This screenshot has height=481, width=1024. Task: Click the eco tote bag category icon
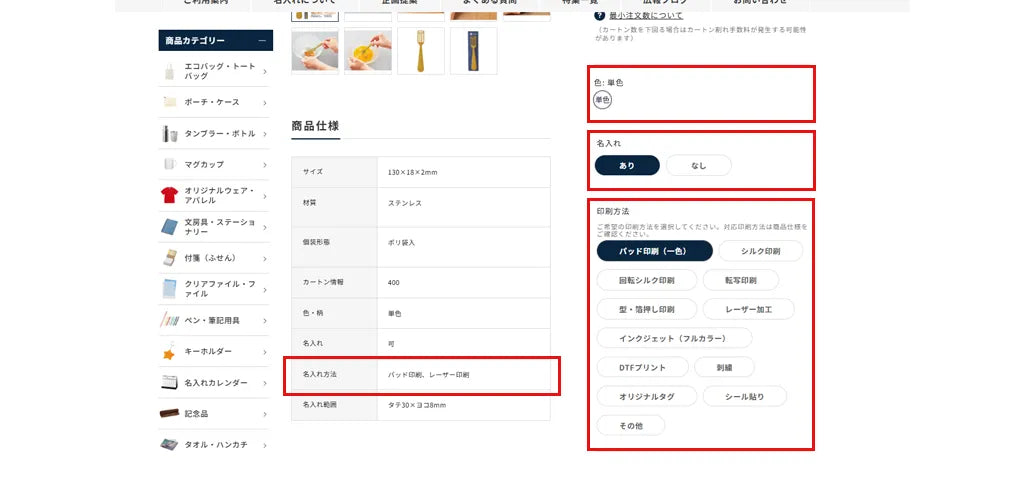(x=169, y=71)
